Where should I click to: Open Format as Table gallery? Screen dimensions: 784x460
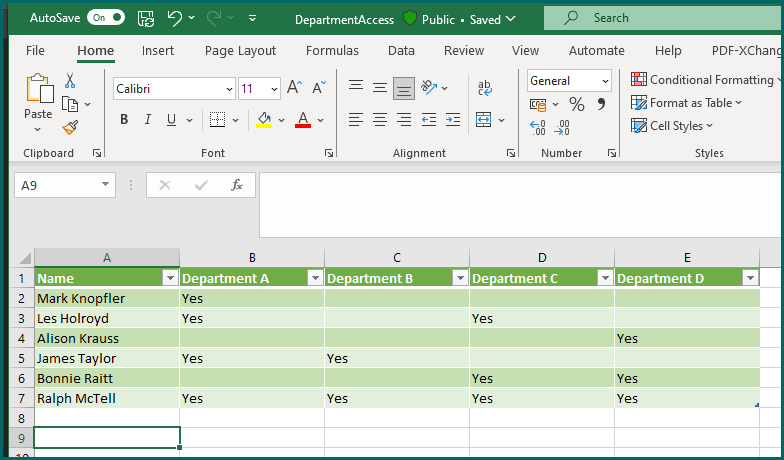click(686, 103)
